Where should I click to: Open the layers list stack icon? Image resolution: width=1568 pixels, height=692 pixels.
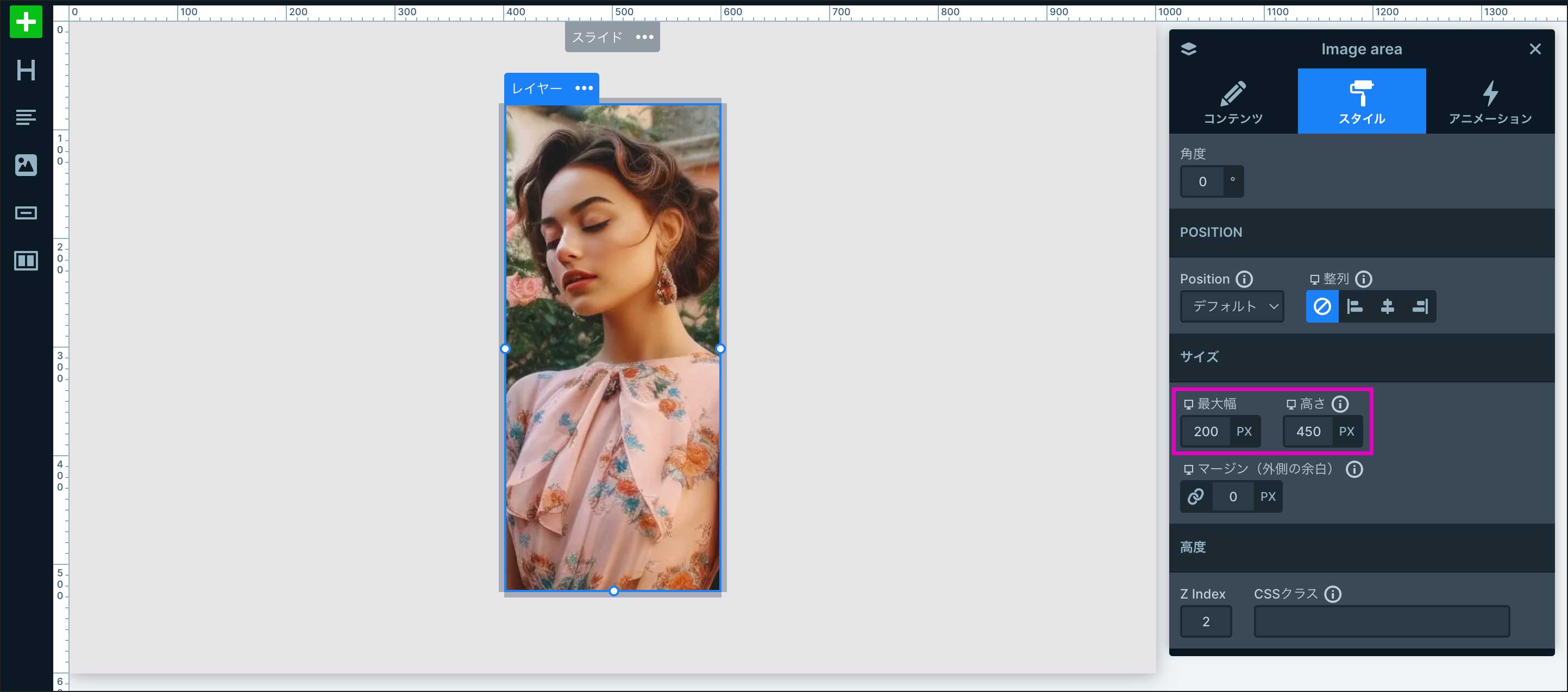click(1188, 49)
